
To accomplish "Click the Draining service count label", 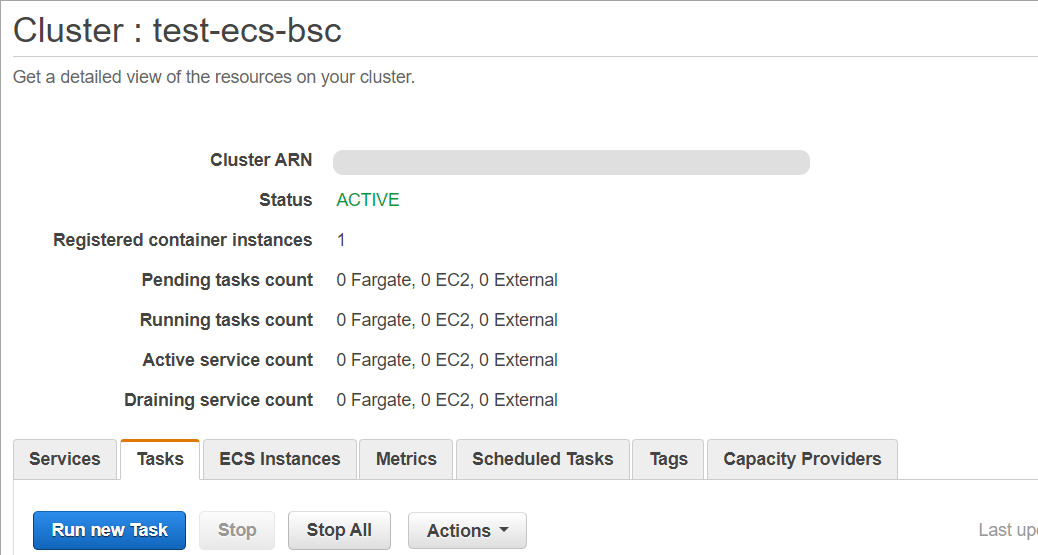I will 218,400.
